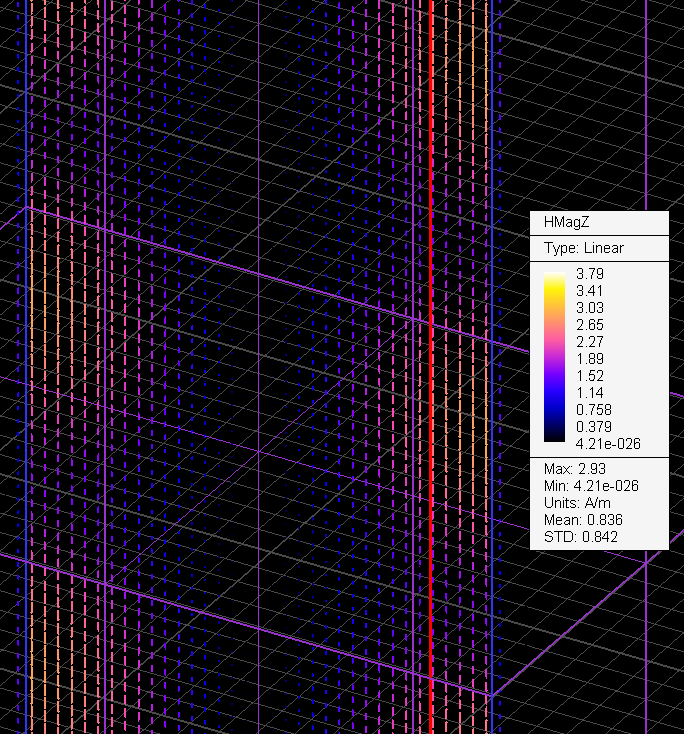Viewport: 684px width, 734px height.
Task: Click the Units: A/m label
Action: pos(576,503)
